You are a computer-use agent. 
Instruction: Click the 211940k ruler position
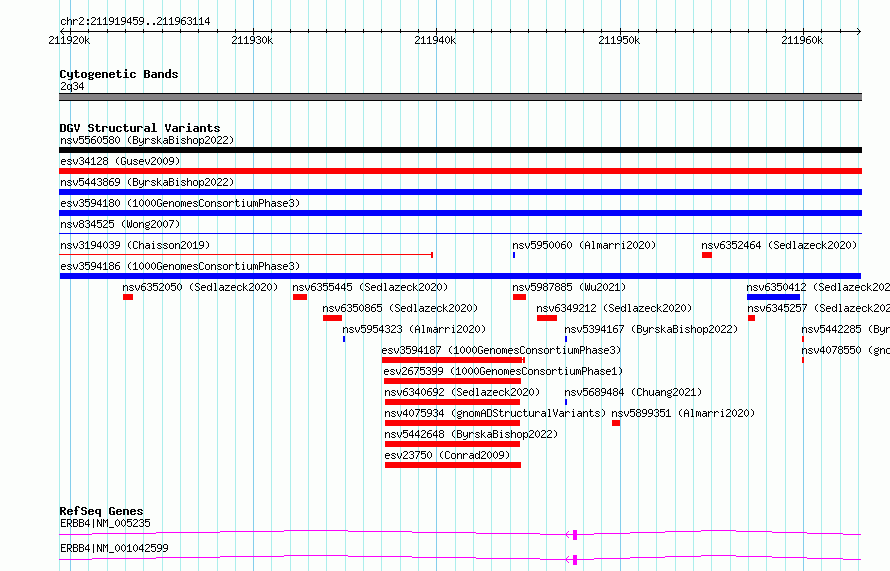[x=435, y=40]
